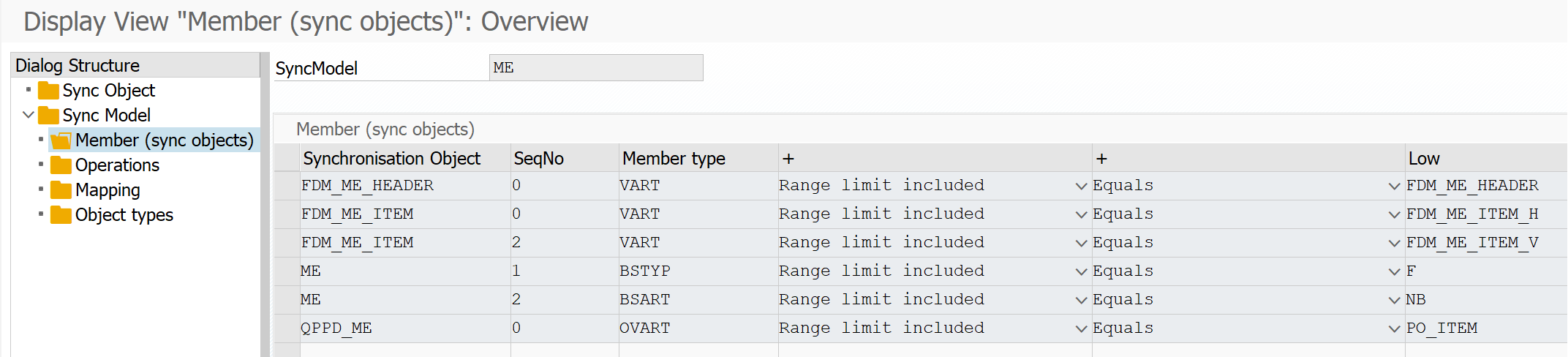
Task: Click the Mapping folder icon
Action: pyautogui.click(x=61, y=190)
